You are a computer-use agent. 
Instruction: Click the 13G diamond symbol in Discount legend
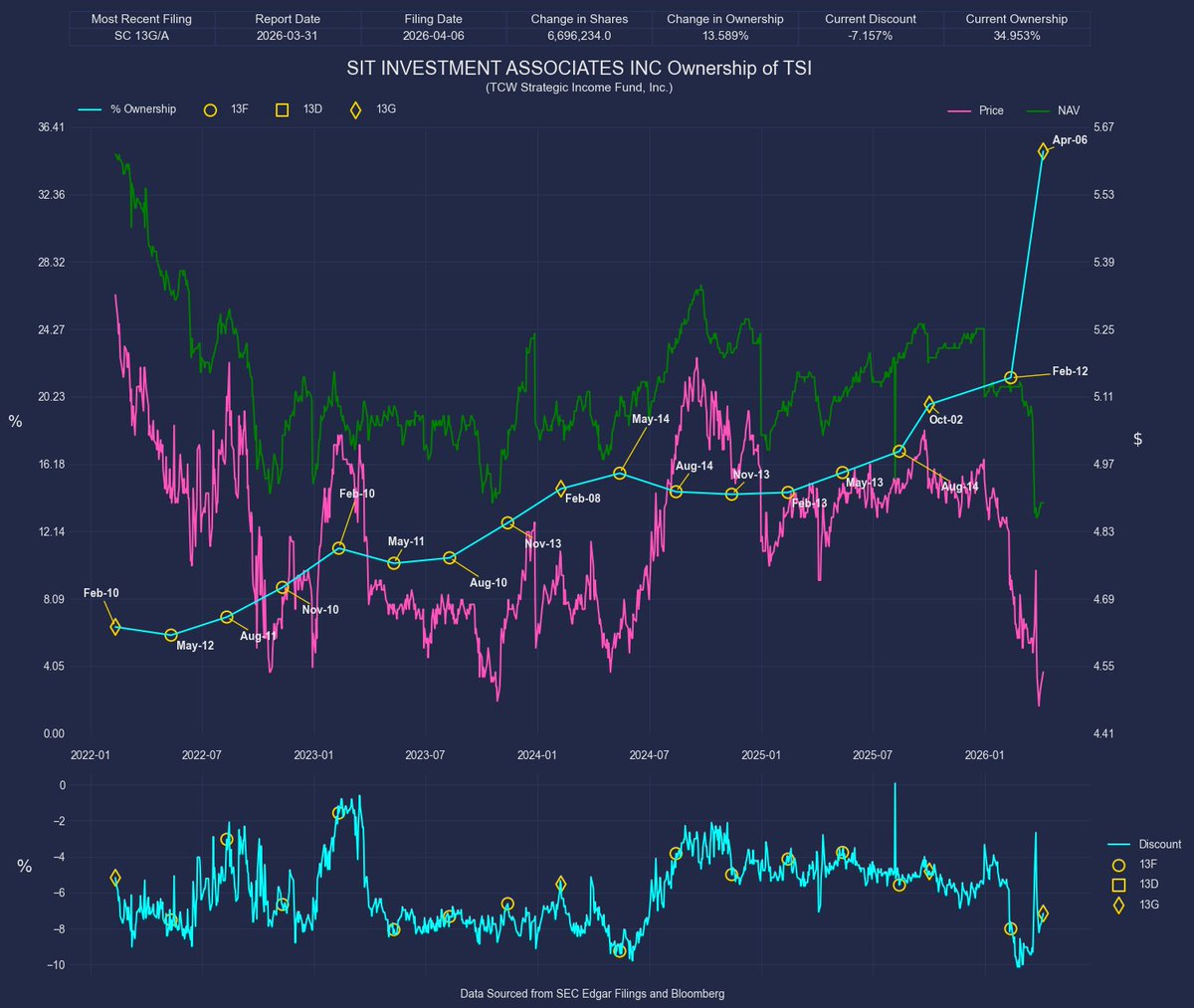point(1118,905)
